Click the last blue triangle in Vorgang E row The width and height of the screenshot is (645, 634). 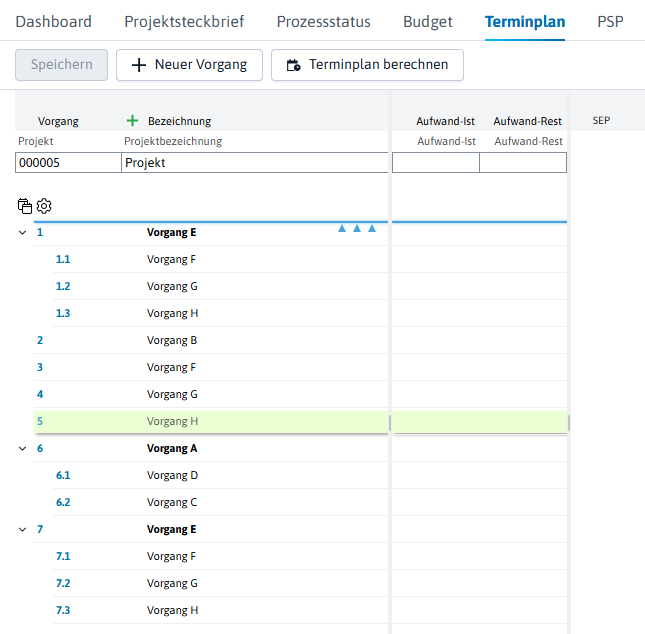click(372, 228)
